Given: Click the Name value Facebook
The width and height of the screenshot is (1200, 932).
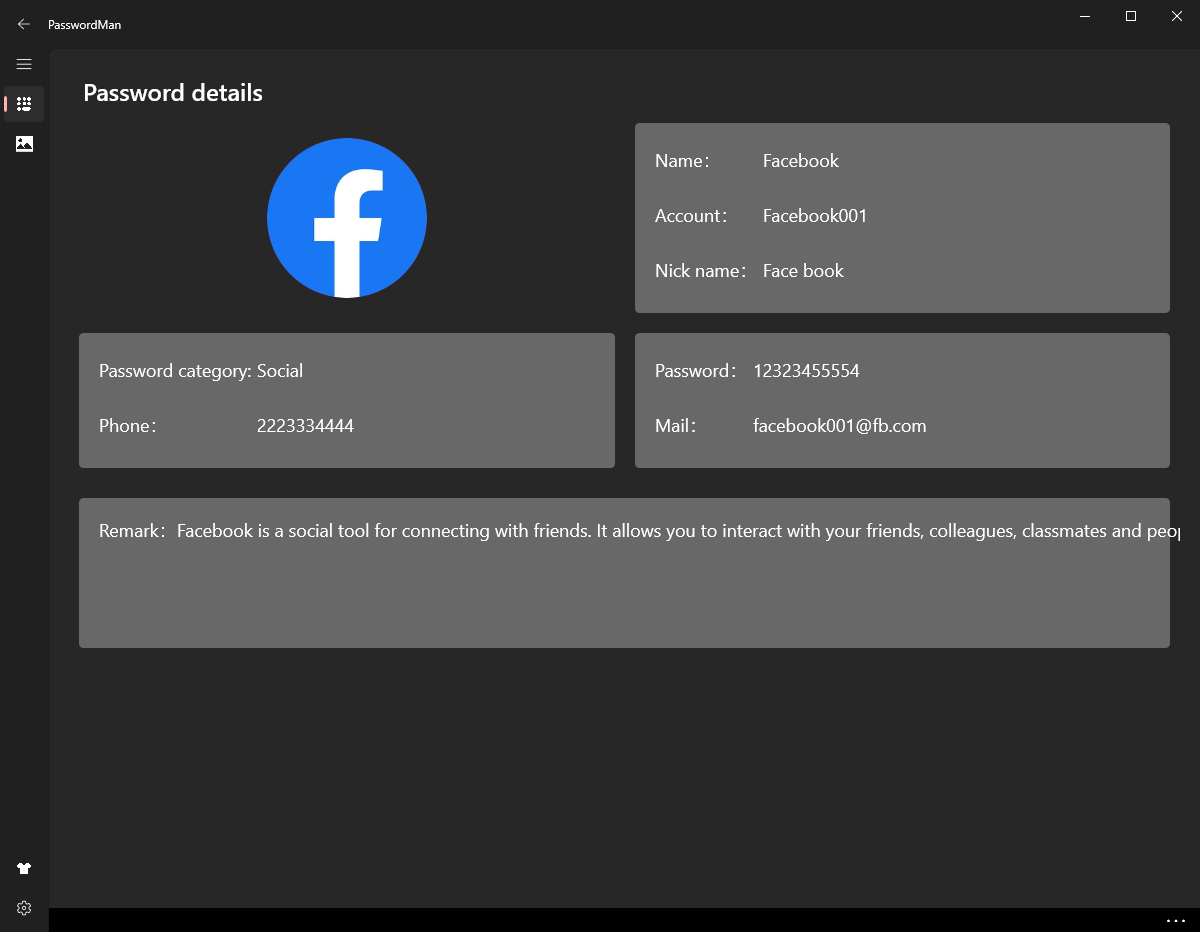Looking at the screenshot, I should pyautogui.click(x=800, y=161).
